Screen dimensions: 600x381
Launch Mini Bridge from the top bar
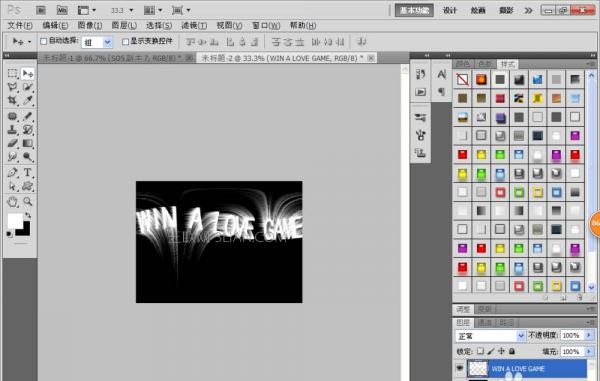(62, 10)
